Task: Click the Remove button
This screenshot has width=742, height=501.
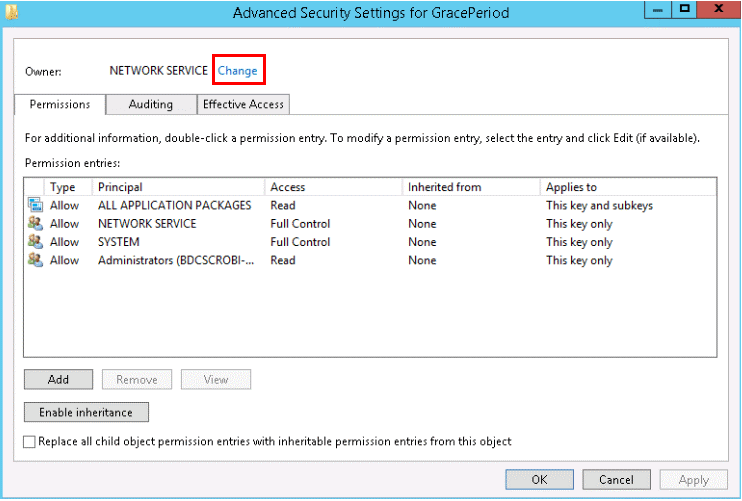Action: tap(137, 379)
